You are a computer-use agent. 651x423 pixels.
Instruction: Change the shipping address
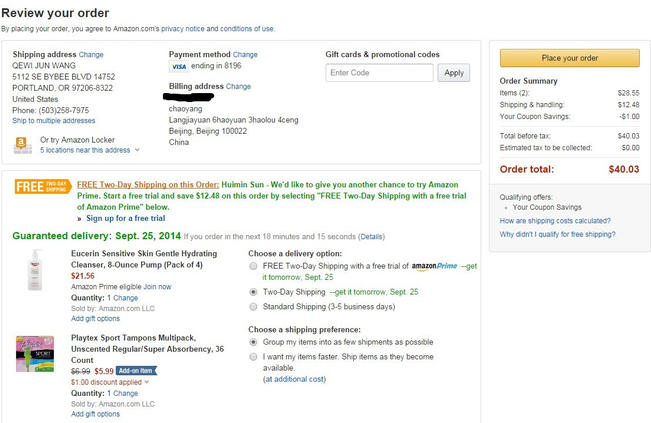point(91,54)
